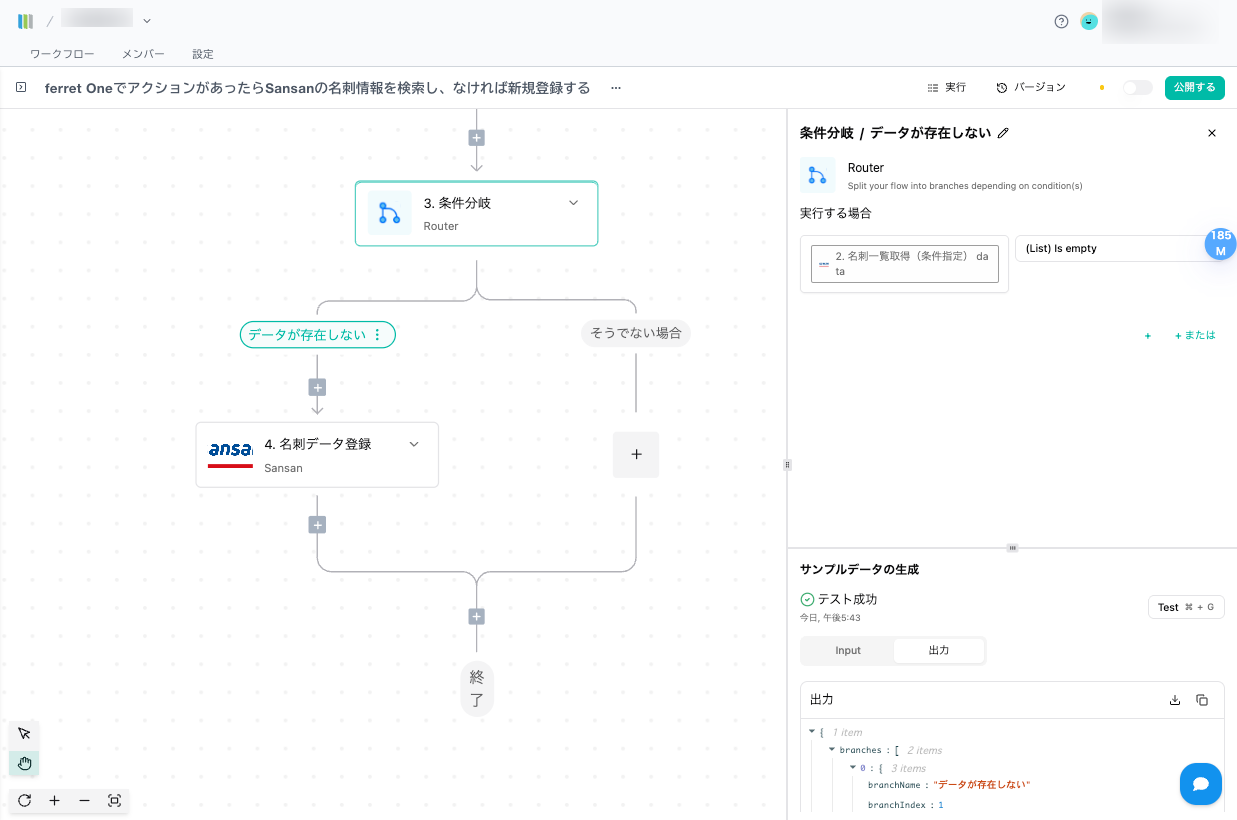The width and height of the screenshot is (1237, 820).
Task: Toggle the workflow enable switch
Action: pos(1137,88)
